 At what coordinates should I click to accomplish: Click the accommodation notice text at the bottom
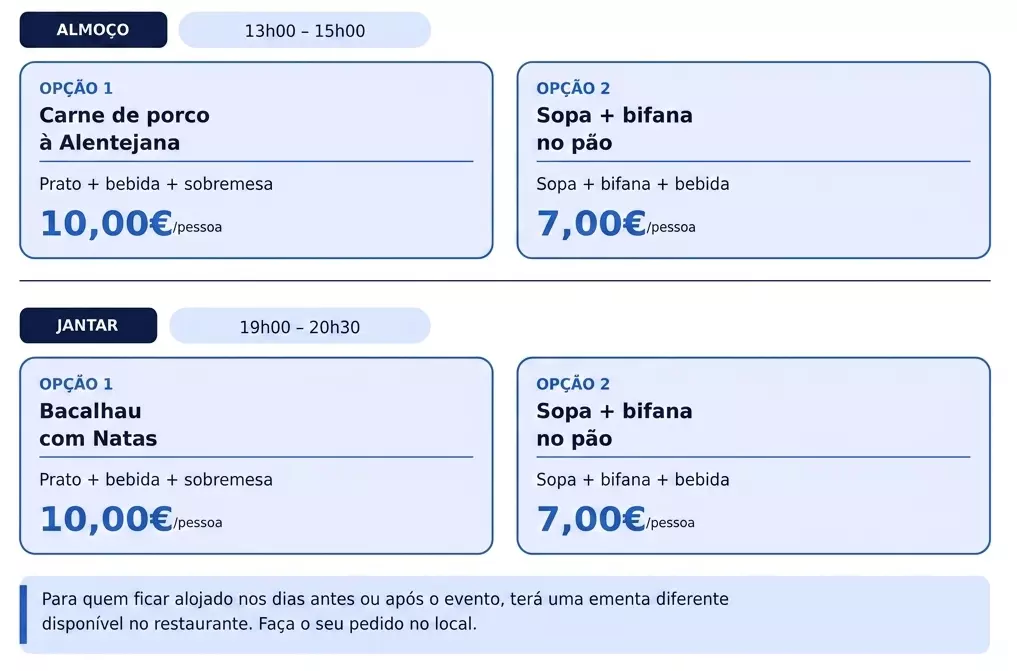pyautogui.click(x=385, y=612)
